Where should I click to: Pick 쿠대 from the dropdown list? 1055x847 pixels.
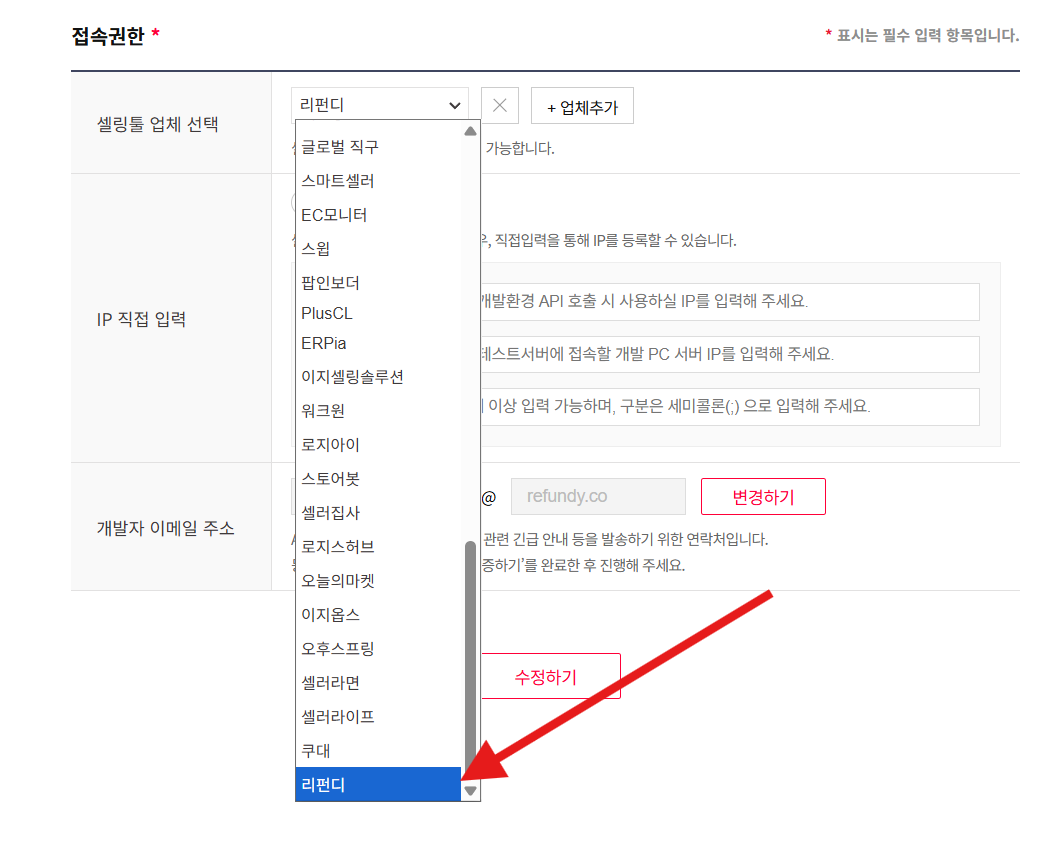click(378, 751)
